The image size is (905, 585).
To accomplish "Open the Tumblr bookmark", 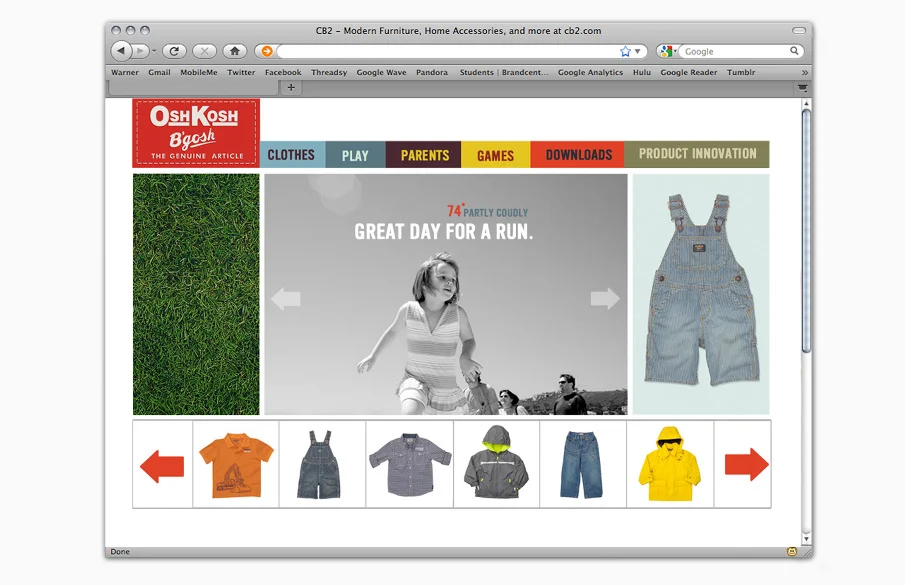I will [741, 72].
